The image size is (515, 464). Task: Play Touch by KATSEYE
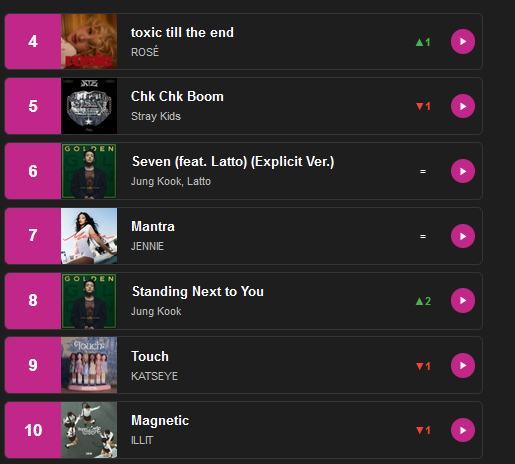(463, 366)
